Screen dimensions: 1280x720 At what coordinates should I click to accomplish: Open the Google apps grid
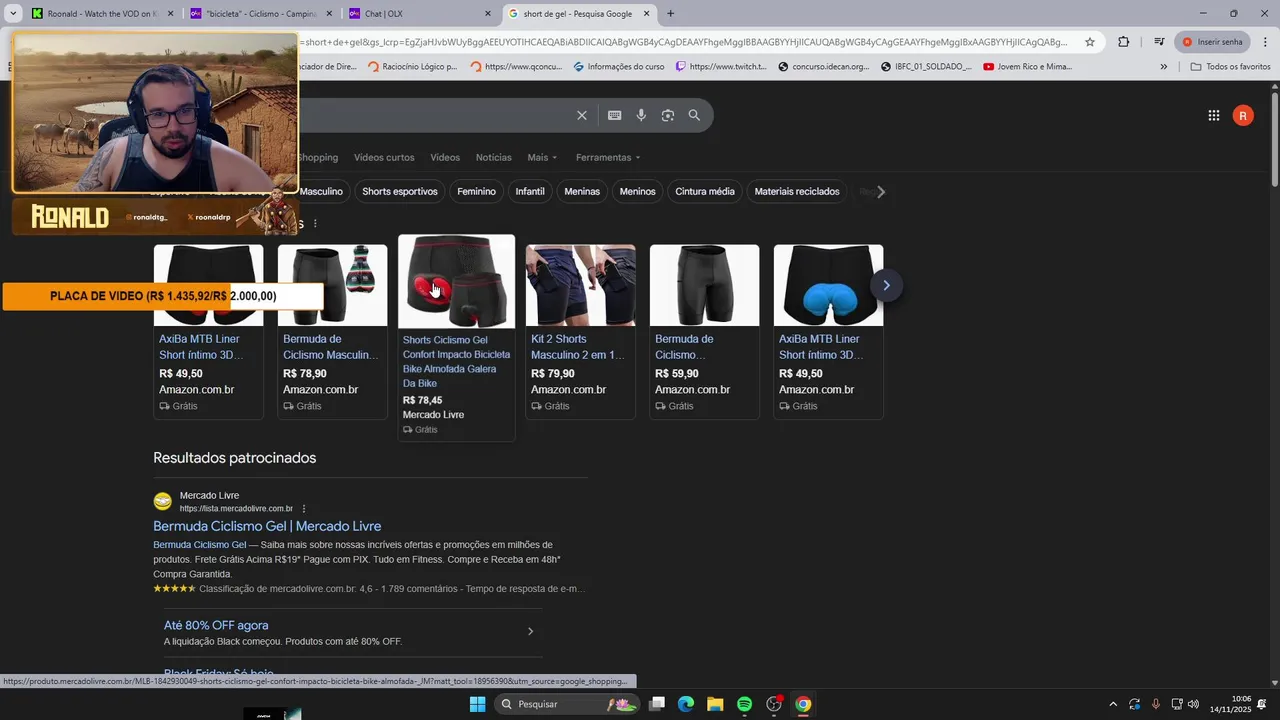tap(1213, 116)
